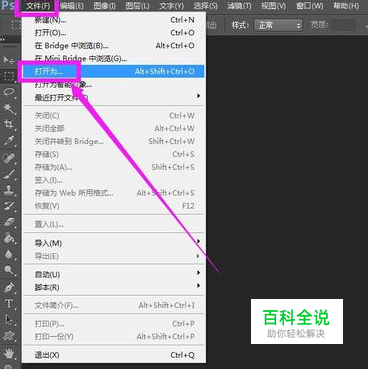Open the 选择(S) menu
368x369 pixels.
pos(205,6)
